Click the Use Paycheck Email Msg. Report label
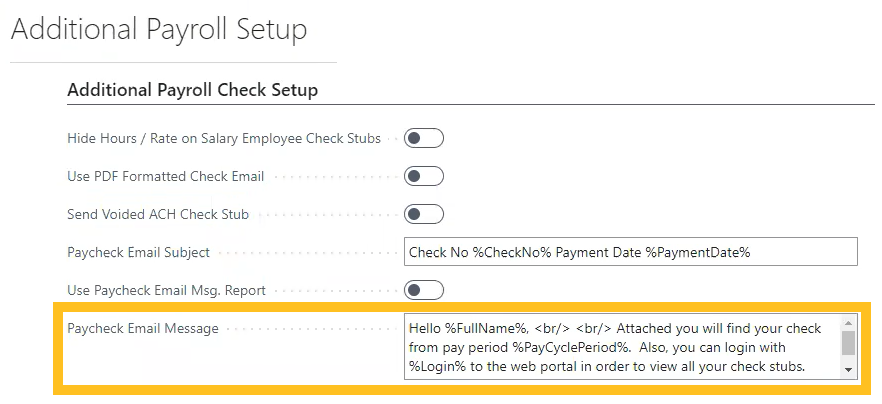The width and height of the screenshot is (882, 404). click(x=166, y=290)
